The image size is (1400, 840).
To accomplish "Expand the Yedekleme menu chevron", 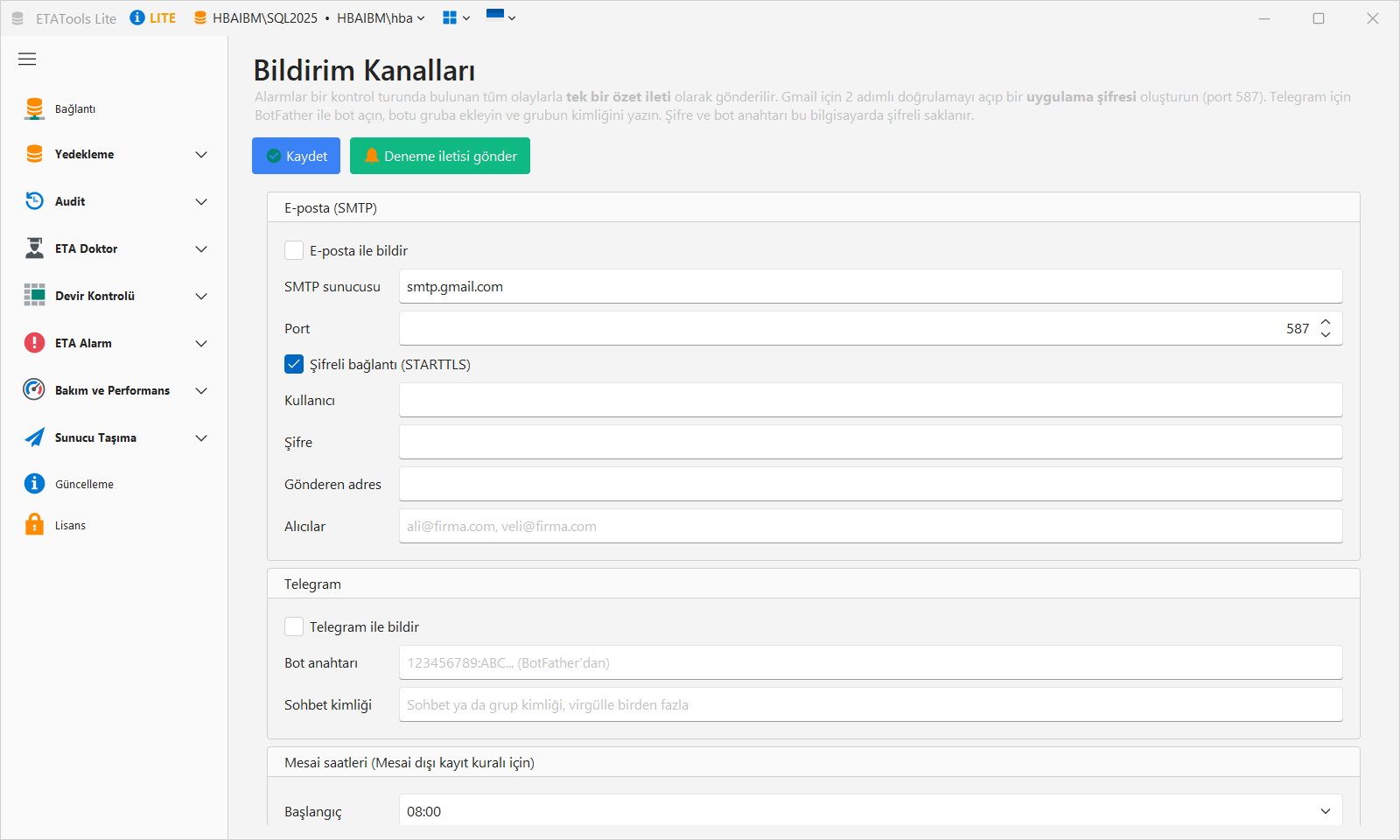I will pyautogui.click(x=201, y=154).
